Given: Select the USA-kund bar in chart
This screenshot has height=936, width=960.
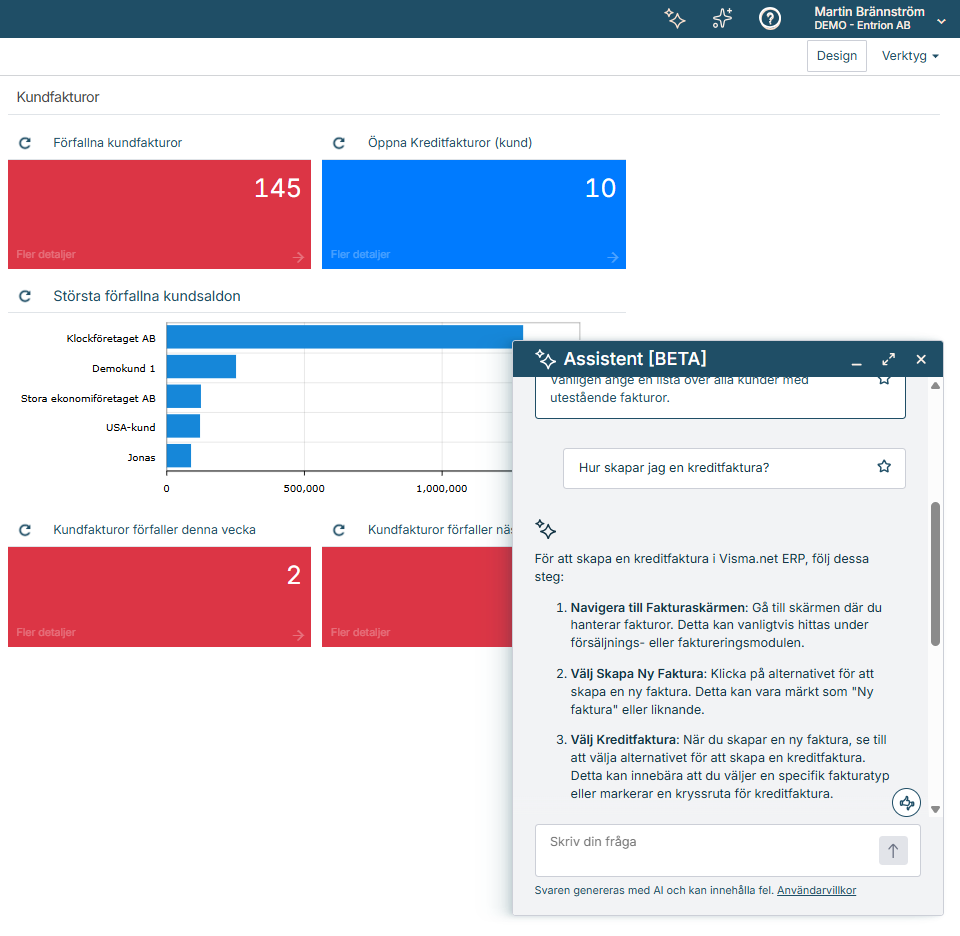Looking at the screenshot, I should 183,426.
